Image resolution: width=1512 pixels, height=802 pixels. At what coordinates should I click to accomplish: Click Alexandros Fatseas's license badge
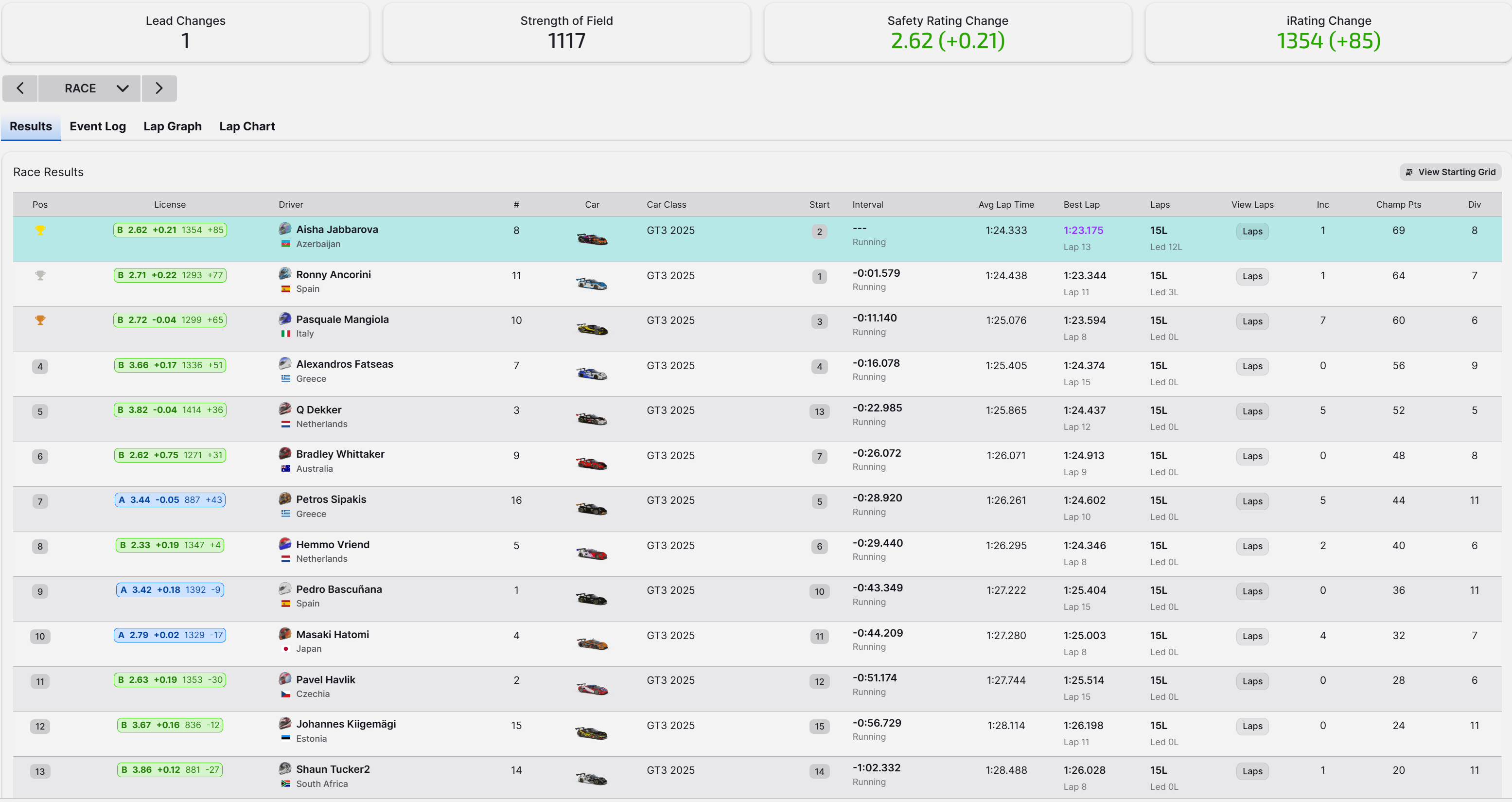tap(170, 365)
